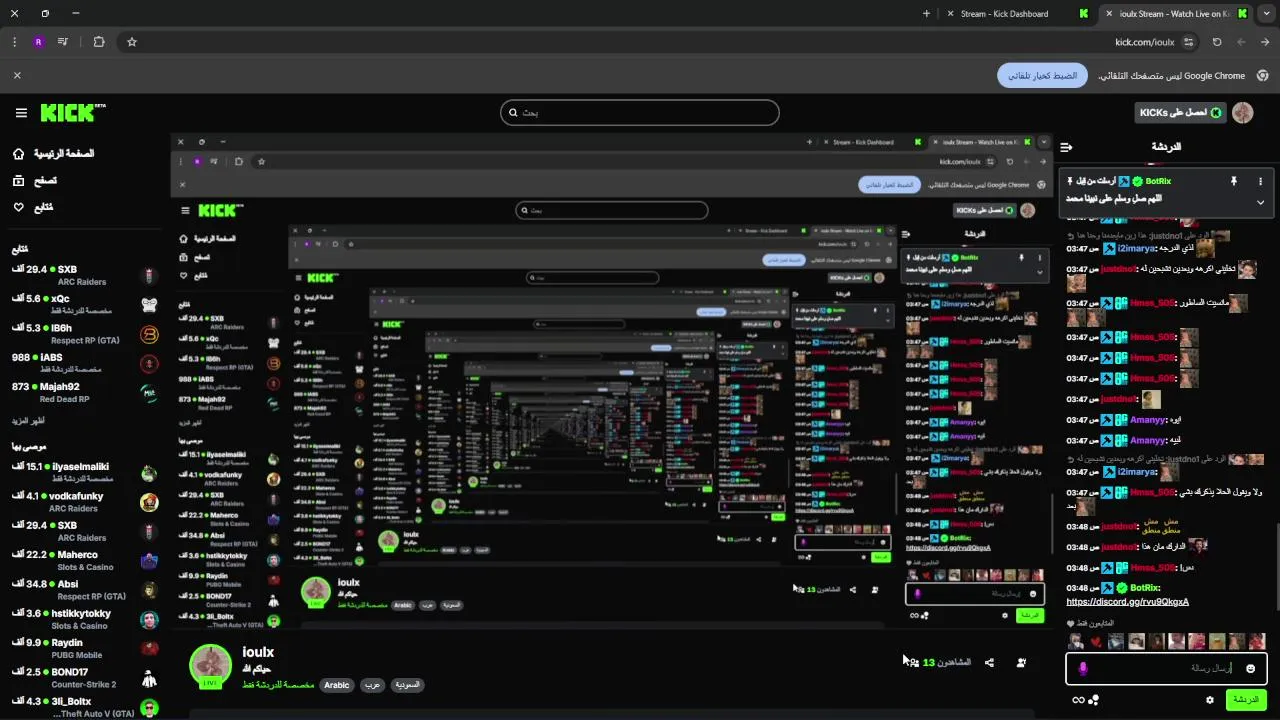Image resolution: width=1280 pixels, height=720 pixels.
Task: Click the عرب tag under ioulx
Action: click(371, 685)
